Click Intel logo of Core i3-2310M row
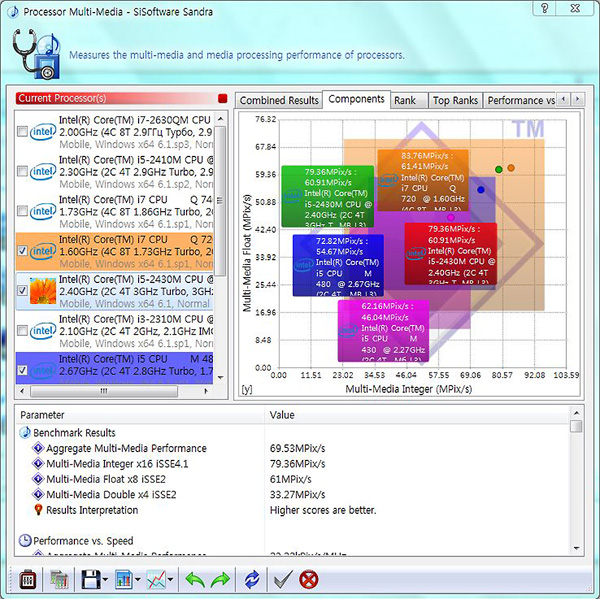Image resolution: width=600 pixels, height=599 pixels. (x=42, y=331)
